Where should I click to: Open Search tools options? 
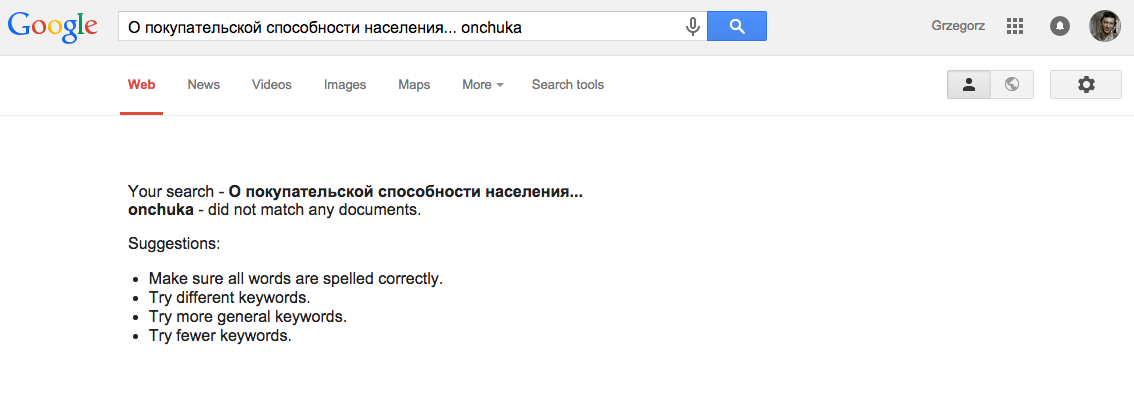[x=568, y=85]
